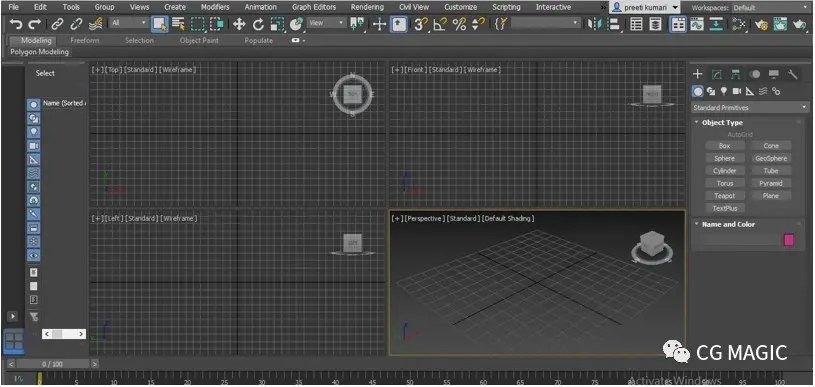Toggle display of geometry in Scene Explorer
Viewport: 815px width, 387px height.
click(34, 104)
